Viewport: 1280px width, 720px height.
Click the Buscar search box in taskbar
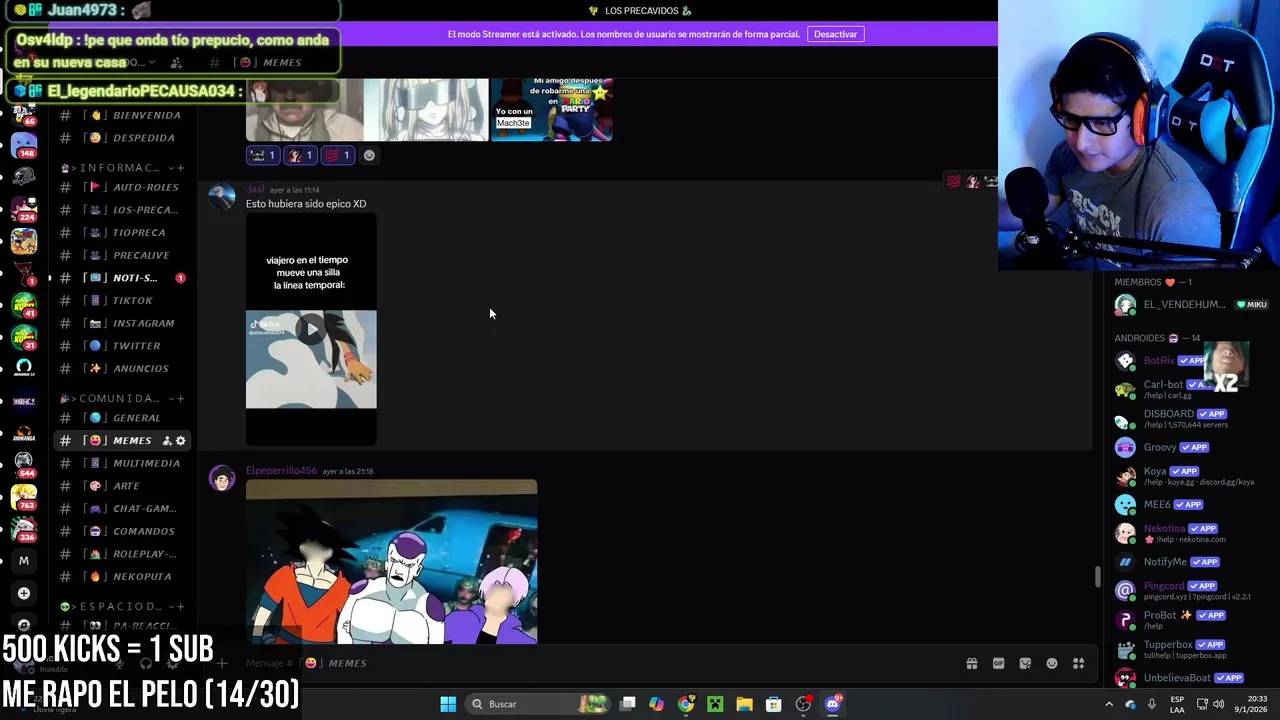536,704
